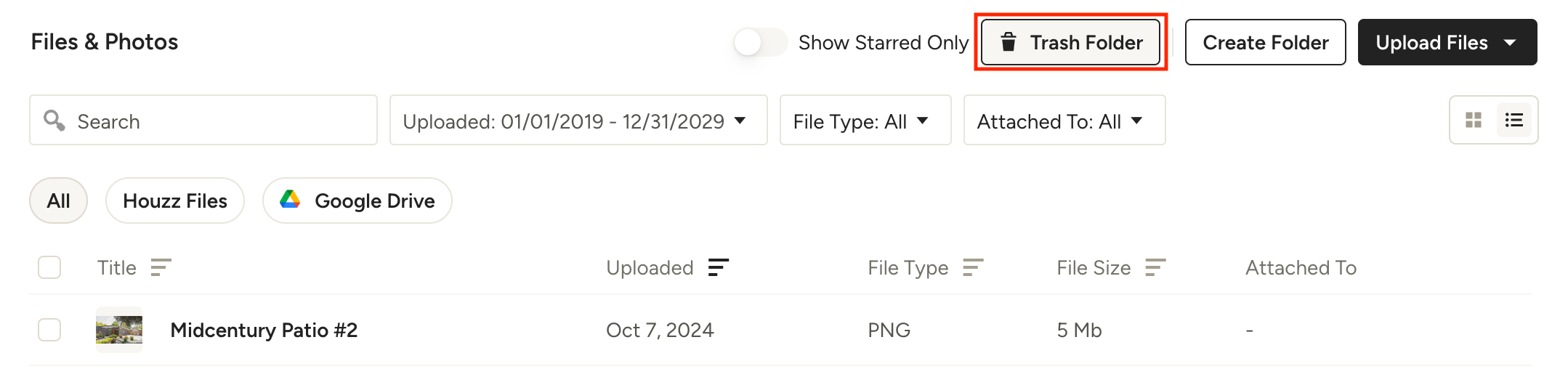Select the All files tab

58,200
